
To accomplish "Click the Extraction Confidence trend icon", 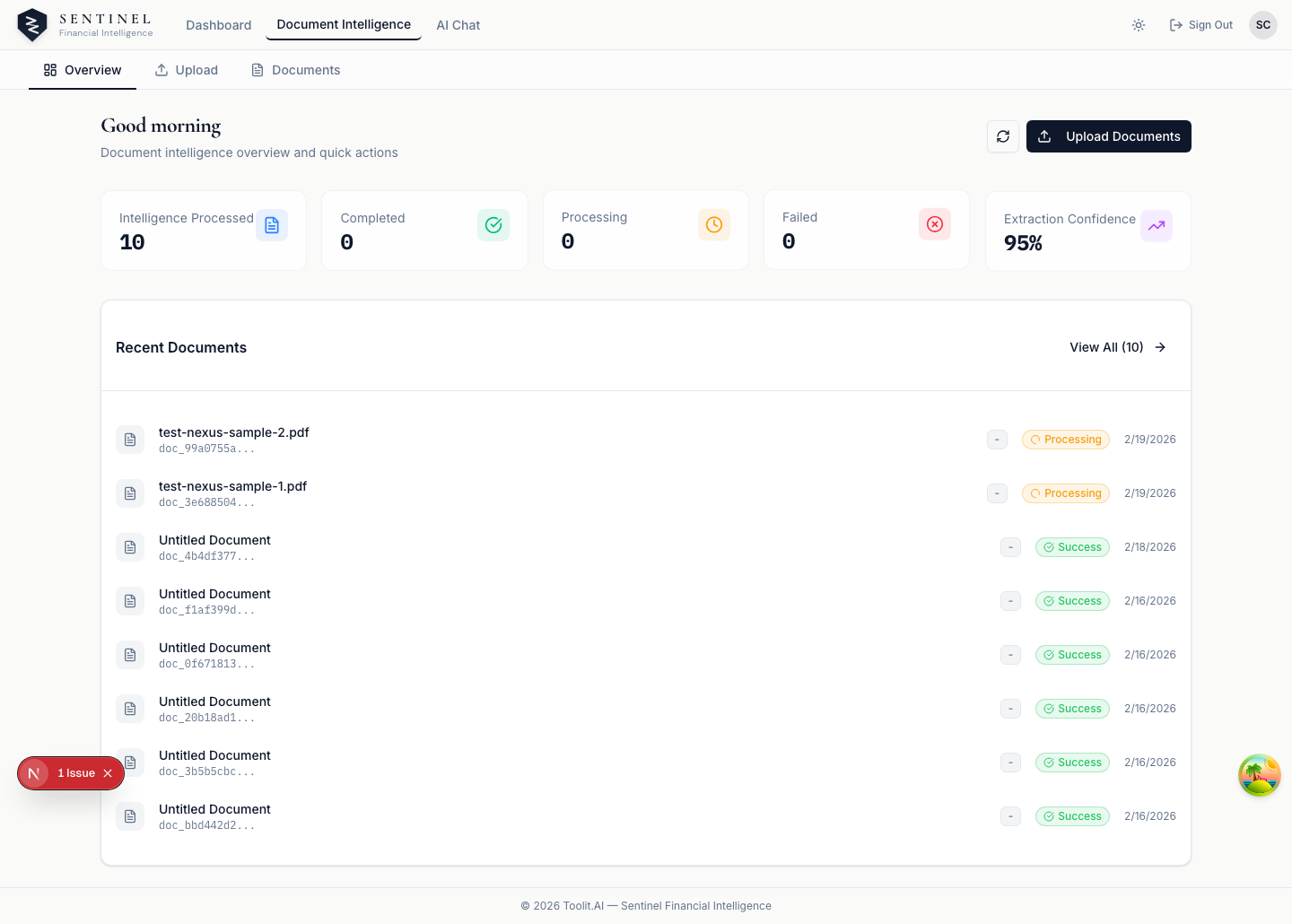I will coord(1157,226).
